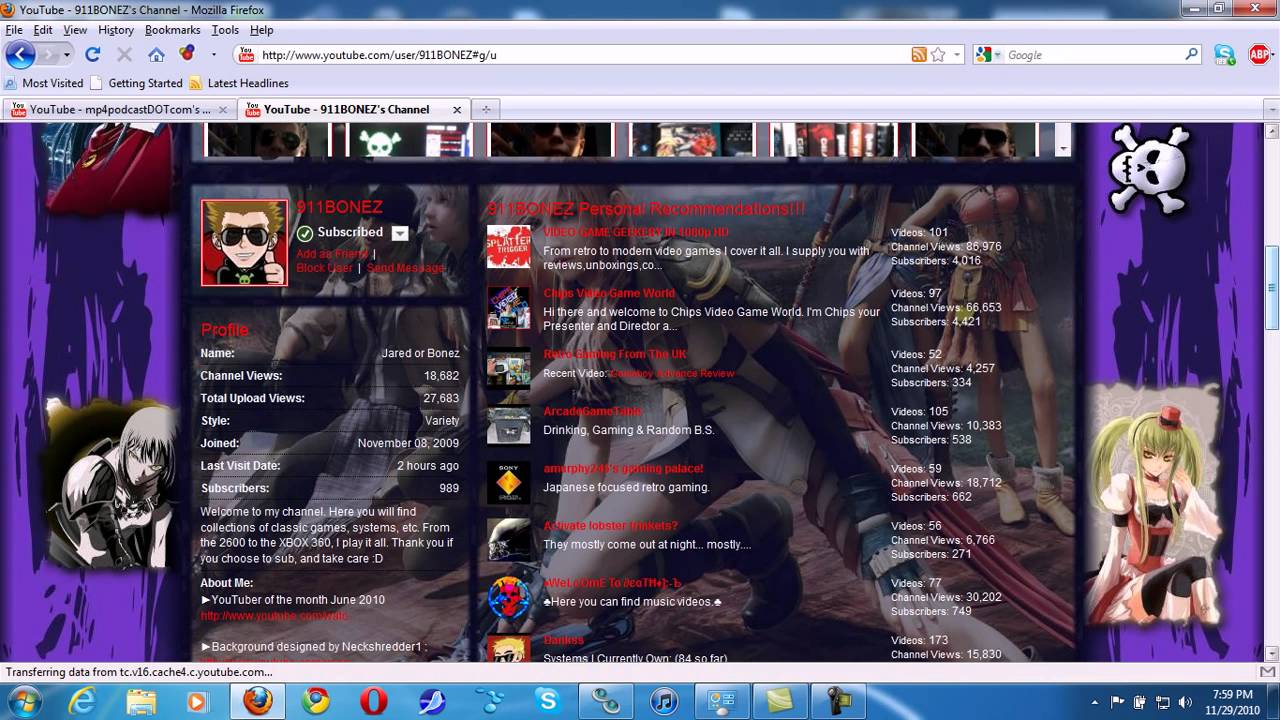The height and width of the screenshot is (720, 1280).
Task: Collapse the video strip with the down-arrow
Action: [1062, 148]
